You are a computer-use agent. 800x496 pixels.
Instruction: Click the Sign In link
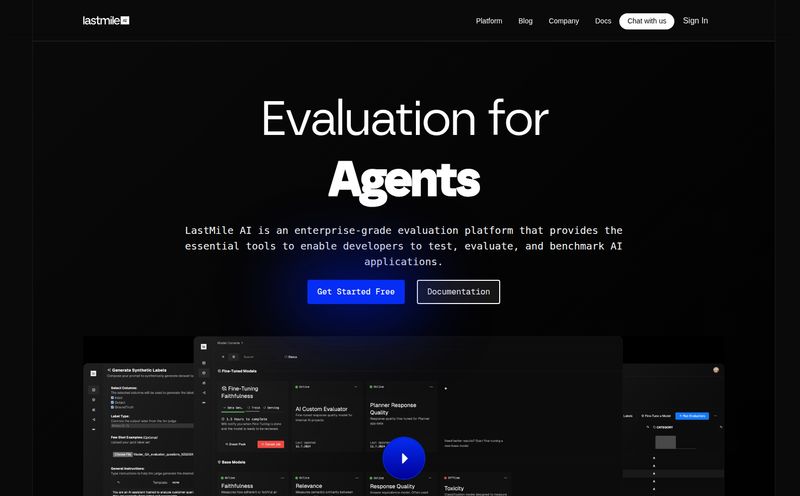(695, 21)
